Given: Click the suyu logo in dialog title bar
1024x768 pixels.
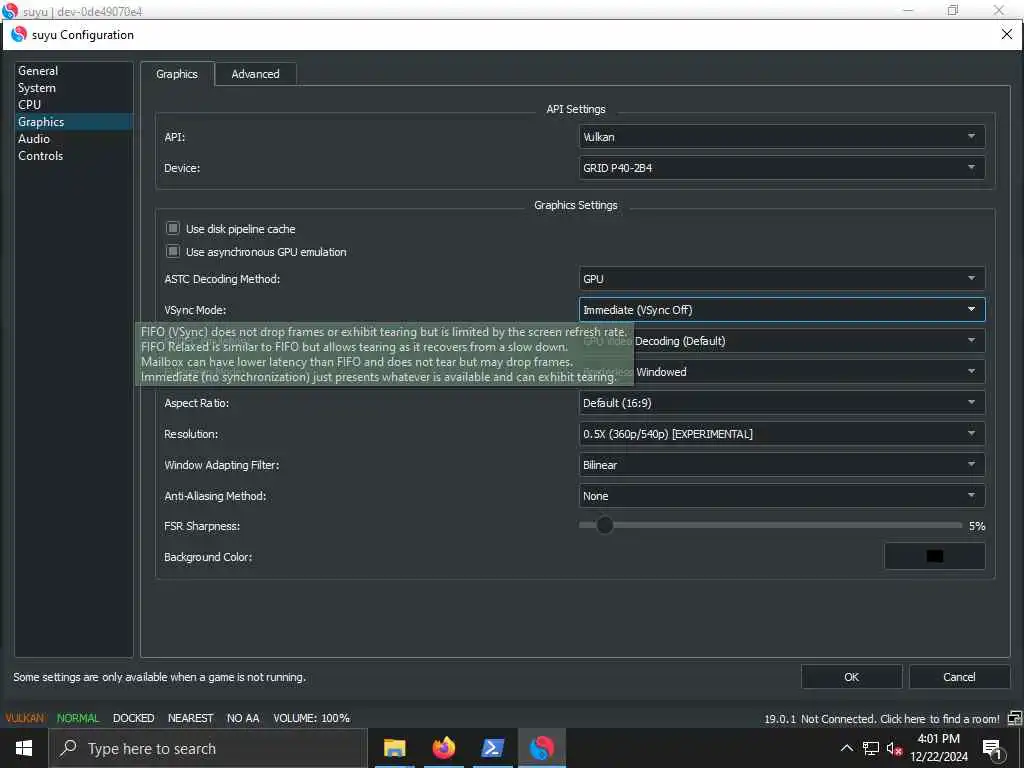Looking at the screenshot, I should coord(19,34).
